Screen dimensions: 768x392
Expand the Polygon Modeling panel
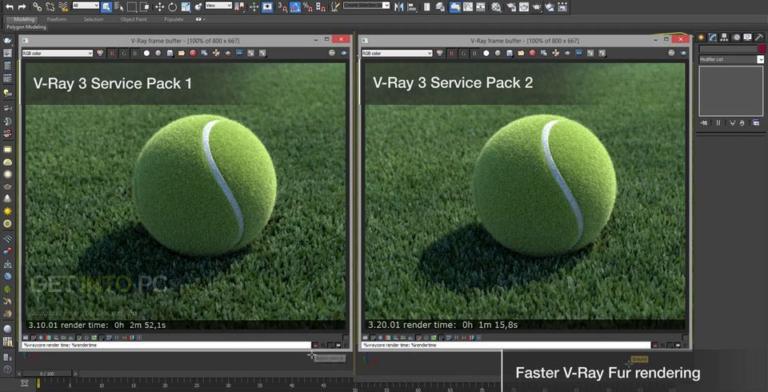(x=26, y=27)
